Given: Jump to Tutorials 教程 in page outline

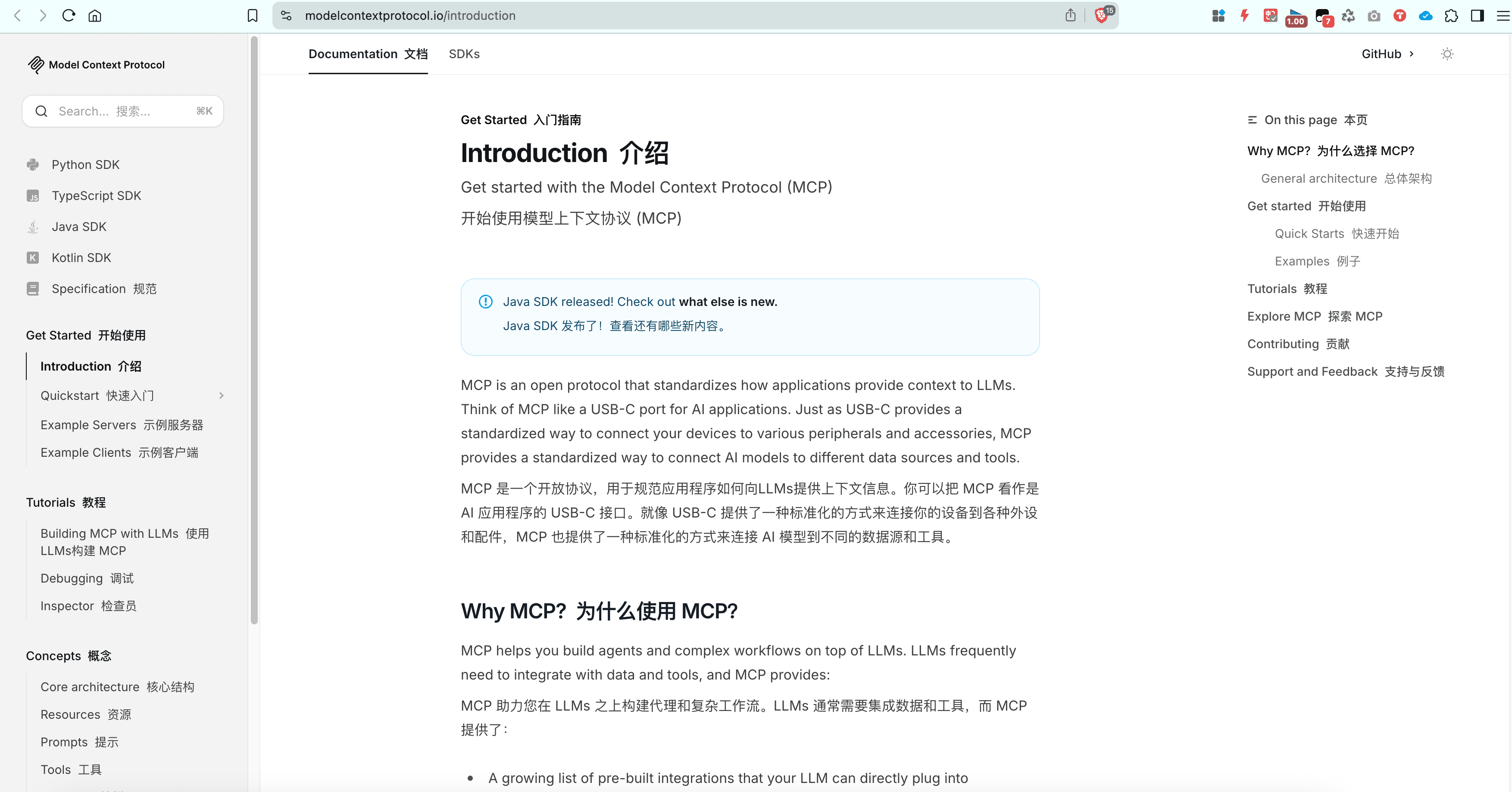Looking at the screenshot, I should click(x=1287, y=289).
